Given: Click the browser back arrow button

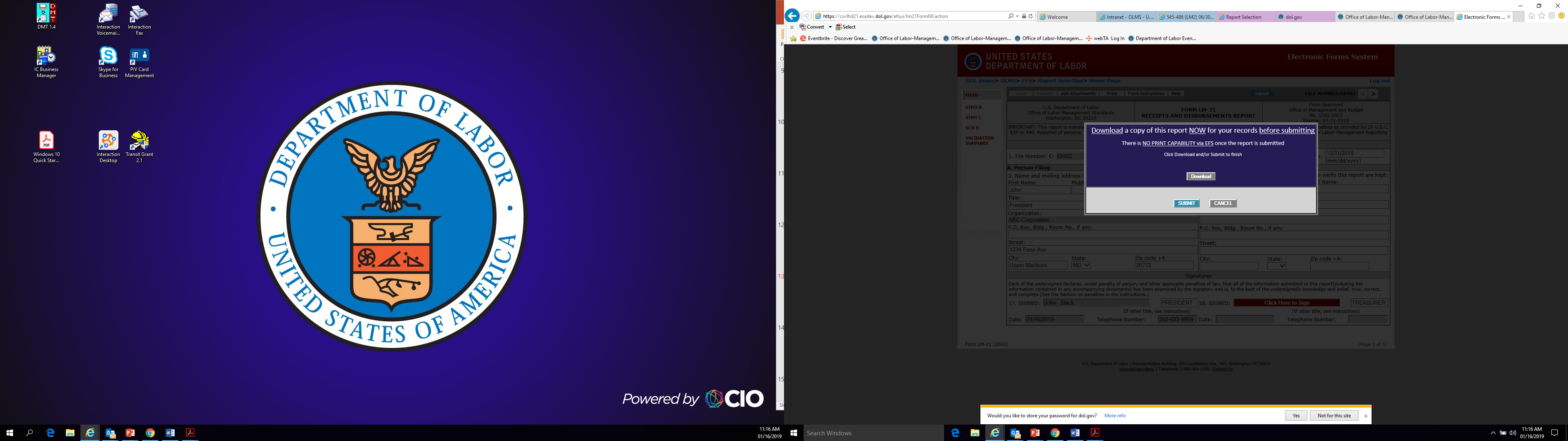Looking at the screenshot, I should click(x=792, y=16).
